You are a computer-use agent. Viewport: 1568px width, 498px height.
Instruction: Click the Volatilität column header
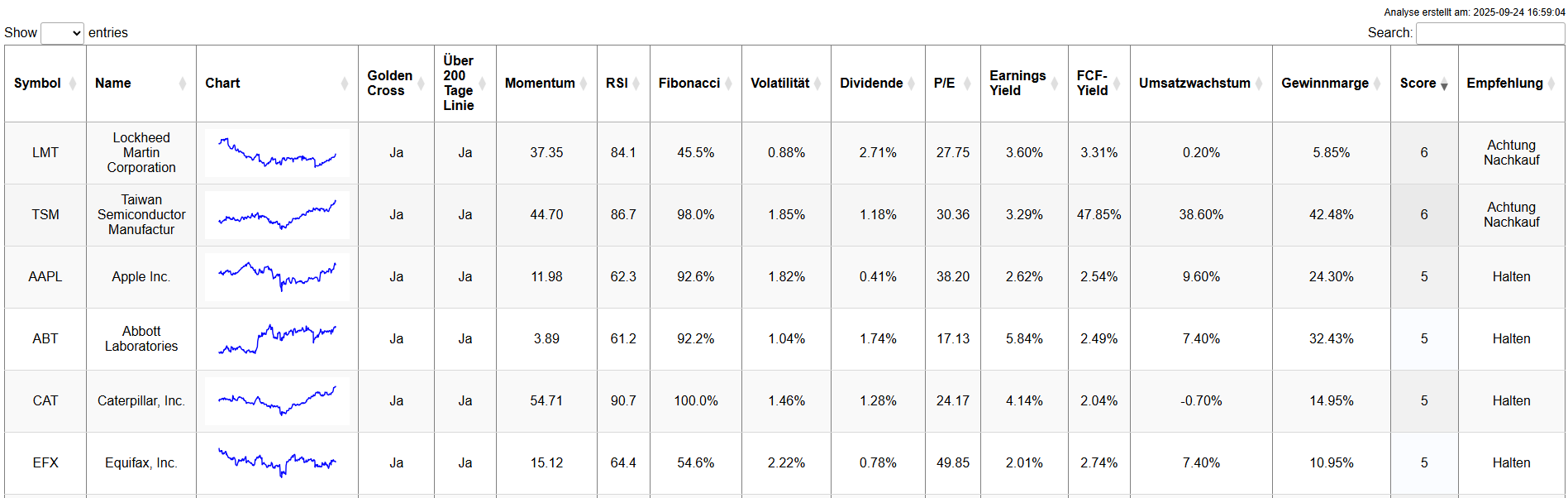(779, 84)
